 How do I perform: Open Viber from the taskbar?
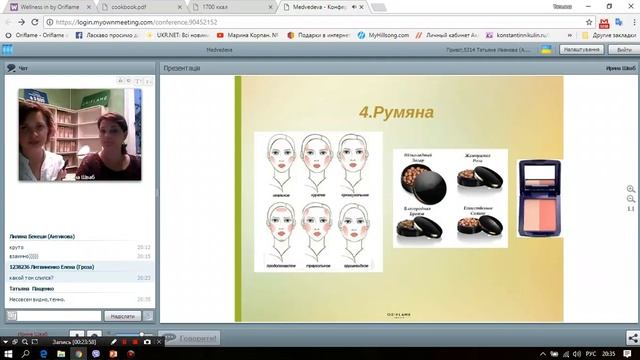point(96,354)
